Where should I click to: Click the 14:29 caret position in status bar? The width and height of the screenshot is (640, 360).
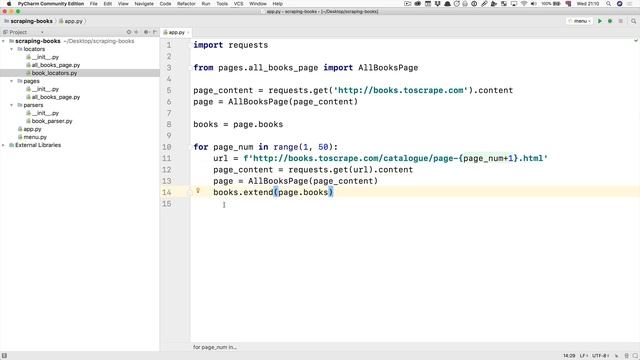point(569,356)
